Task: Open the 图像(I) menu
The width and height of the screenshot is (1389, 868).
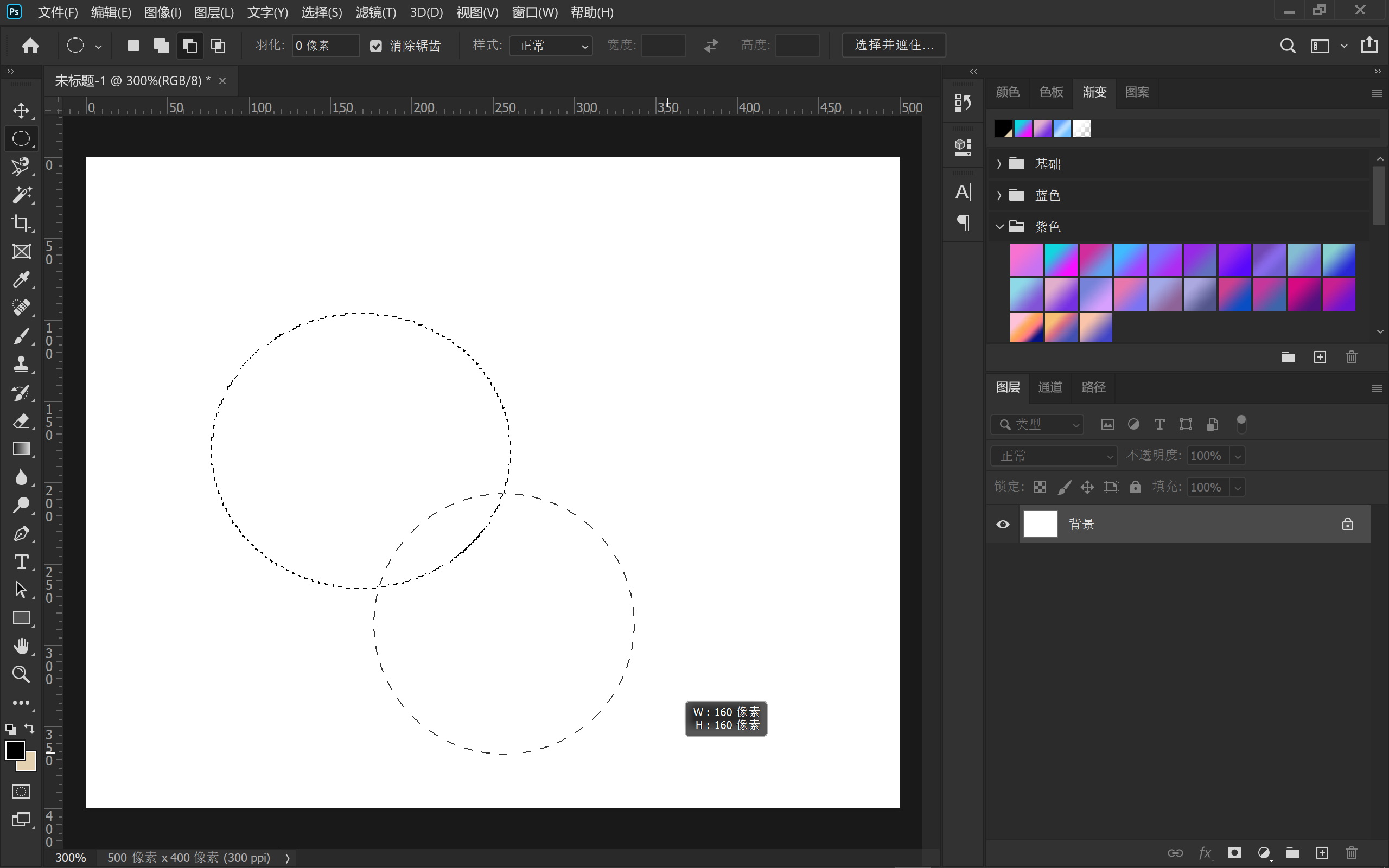Action: 162,12
